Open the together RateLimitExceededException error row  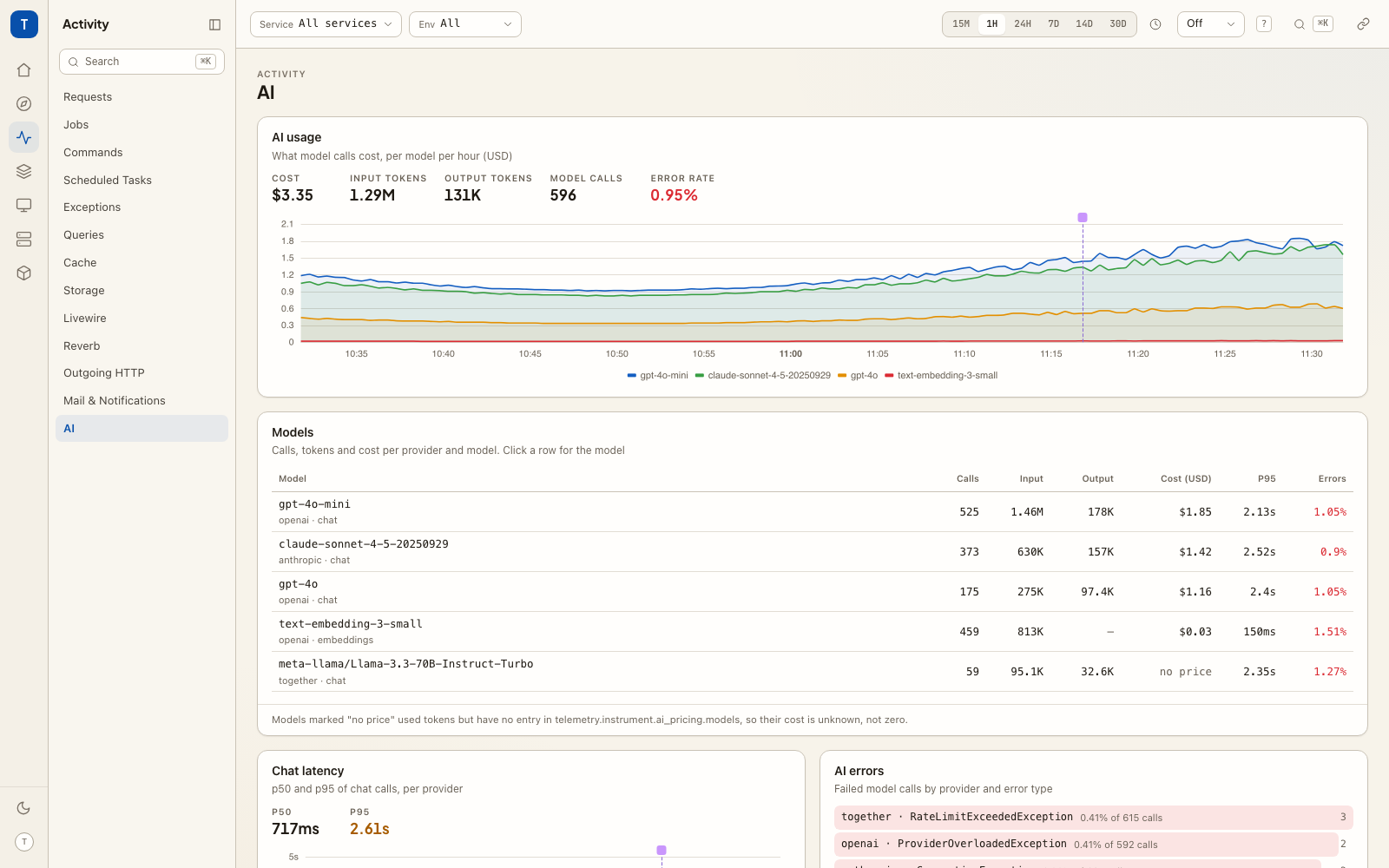pyautogui.click(x=1093, y=818)
